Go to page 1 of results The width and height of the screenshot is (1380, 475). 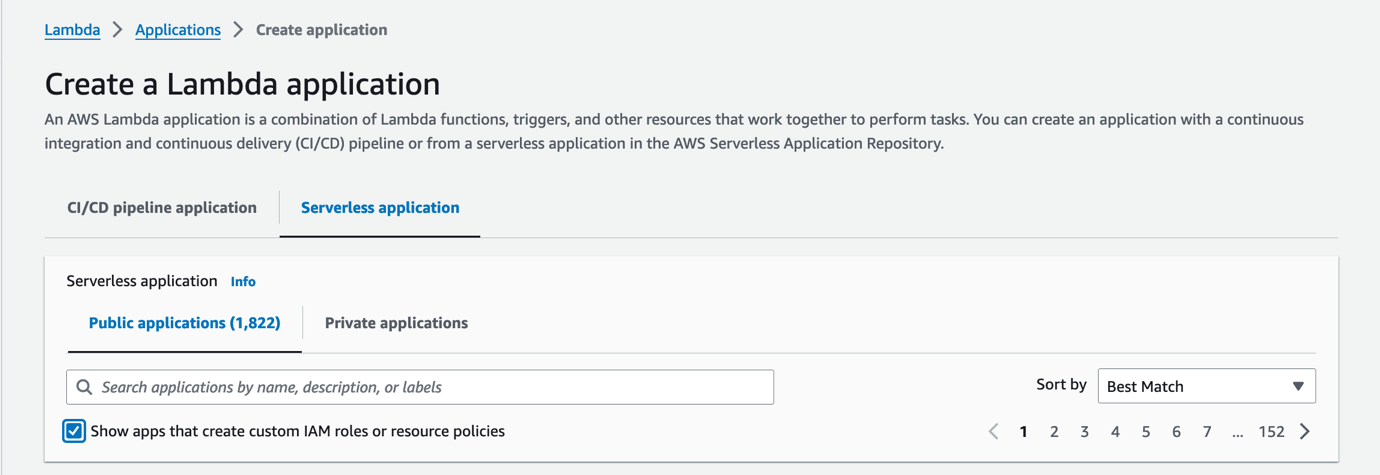[1023, 432]
